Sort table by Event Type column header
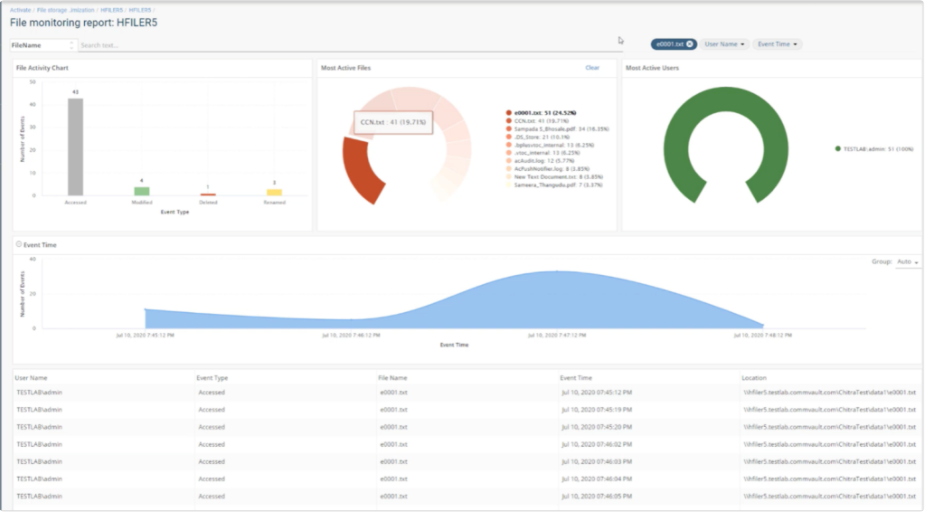925x513 pixels. coord(213,378)
